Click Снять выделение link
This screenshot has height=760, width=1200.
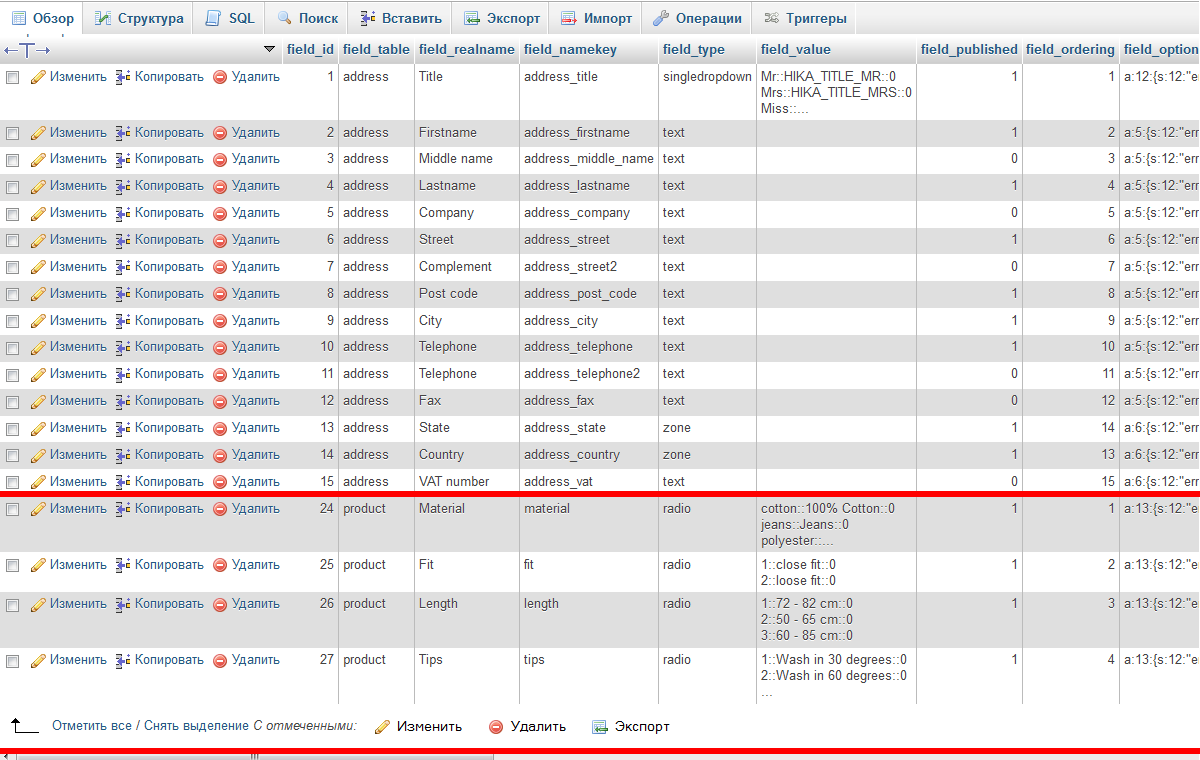coord(196,726)
